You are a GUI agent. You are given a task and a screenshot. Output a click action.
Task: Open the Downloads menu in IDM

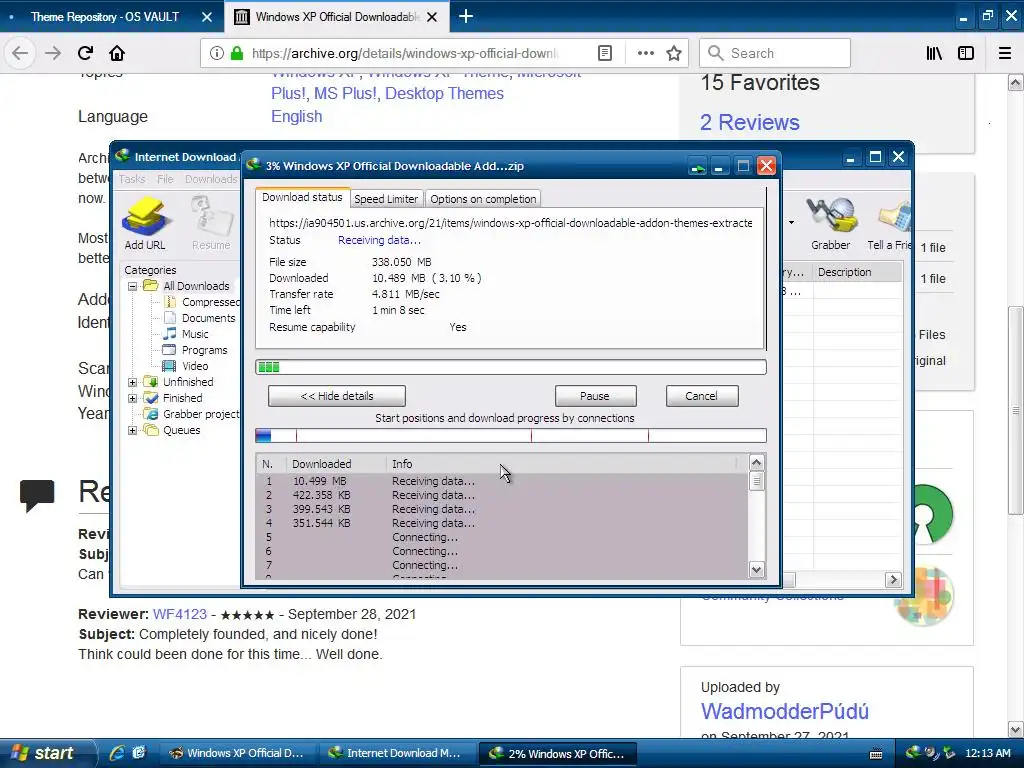211,179
